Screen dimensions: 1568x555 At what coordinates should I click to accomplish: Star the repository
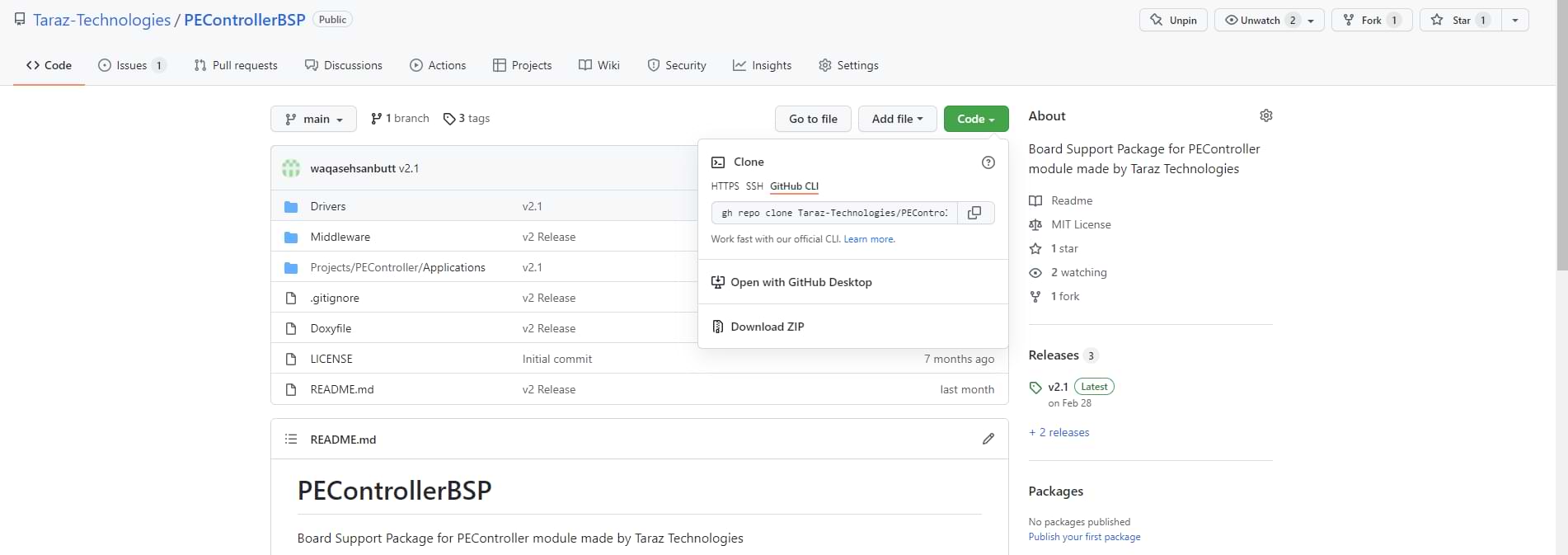(1460, 20)
